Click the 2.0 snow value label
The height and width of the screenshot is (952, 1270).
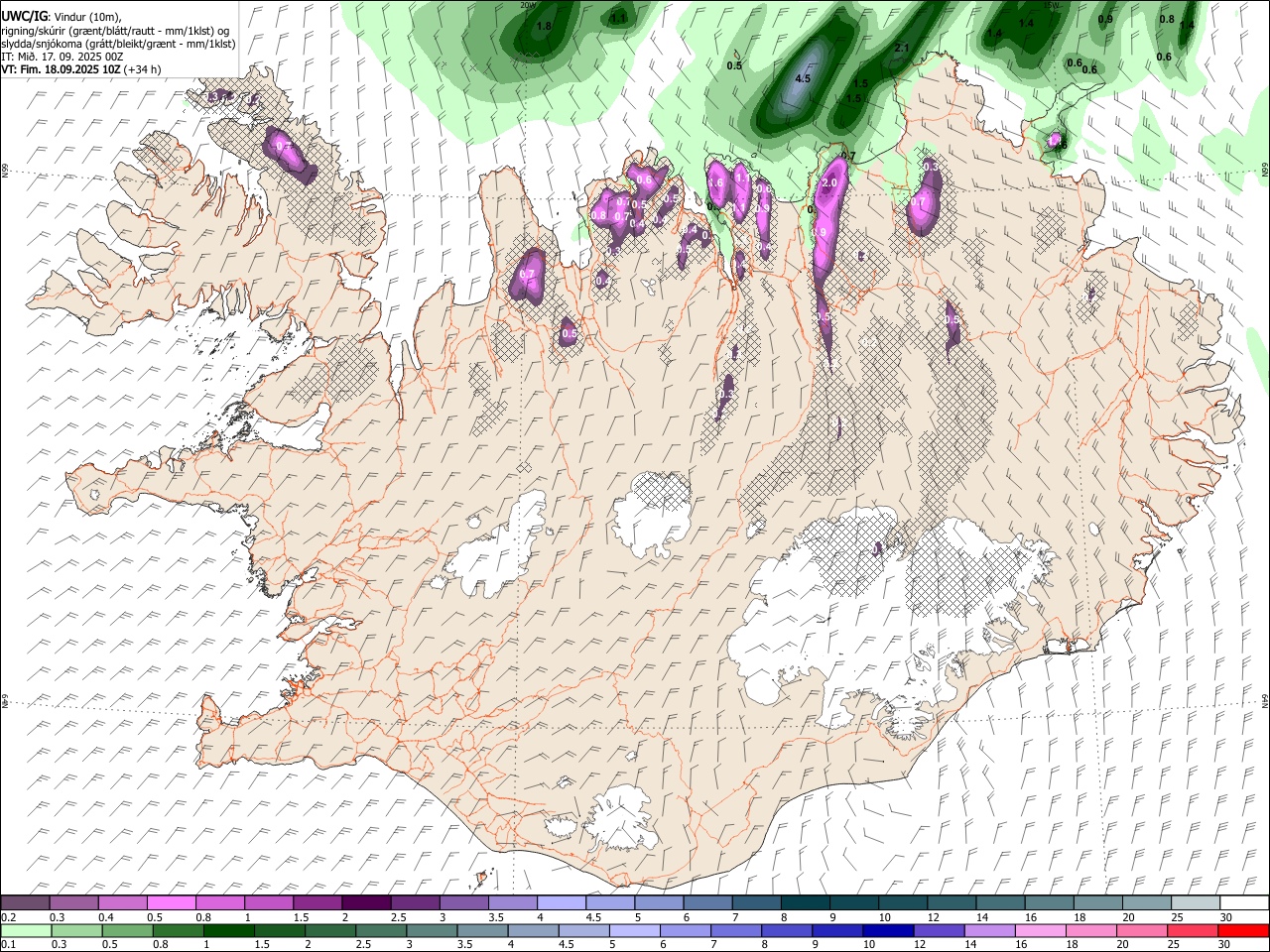click(x=831, y=183)
